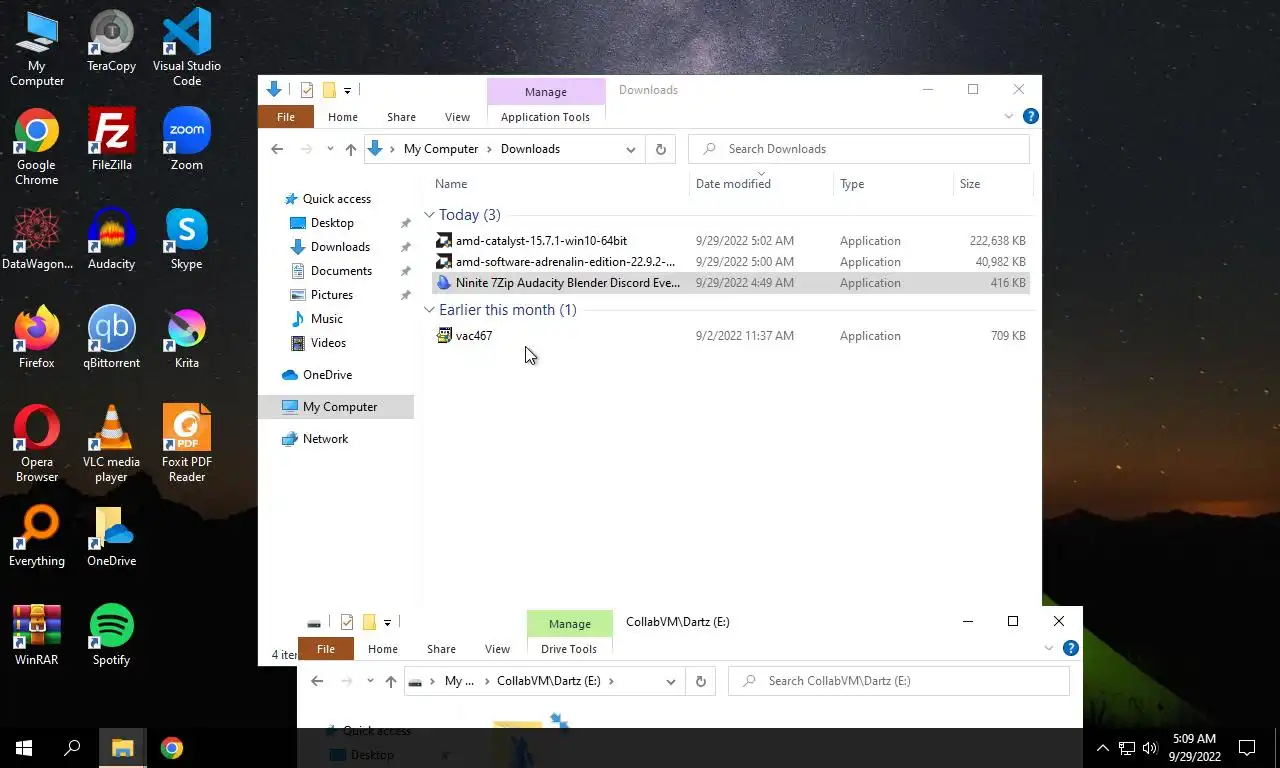
Task: Launch Visual Studio Code from desktop
Action: (187, 47)
